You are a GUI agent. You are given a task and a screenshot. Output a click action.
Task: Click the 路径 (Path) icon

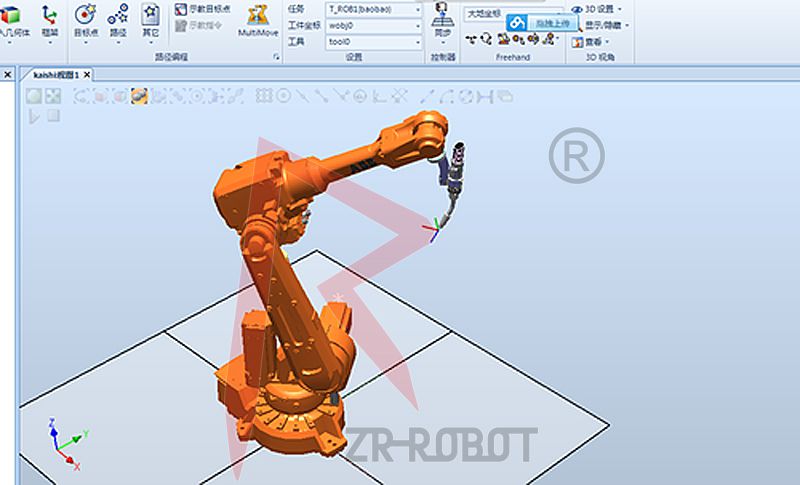pos(118,20)
